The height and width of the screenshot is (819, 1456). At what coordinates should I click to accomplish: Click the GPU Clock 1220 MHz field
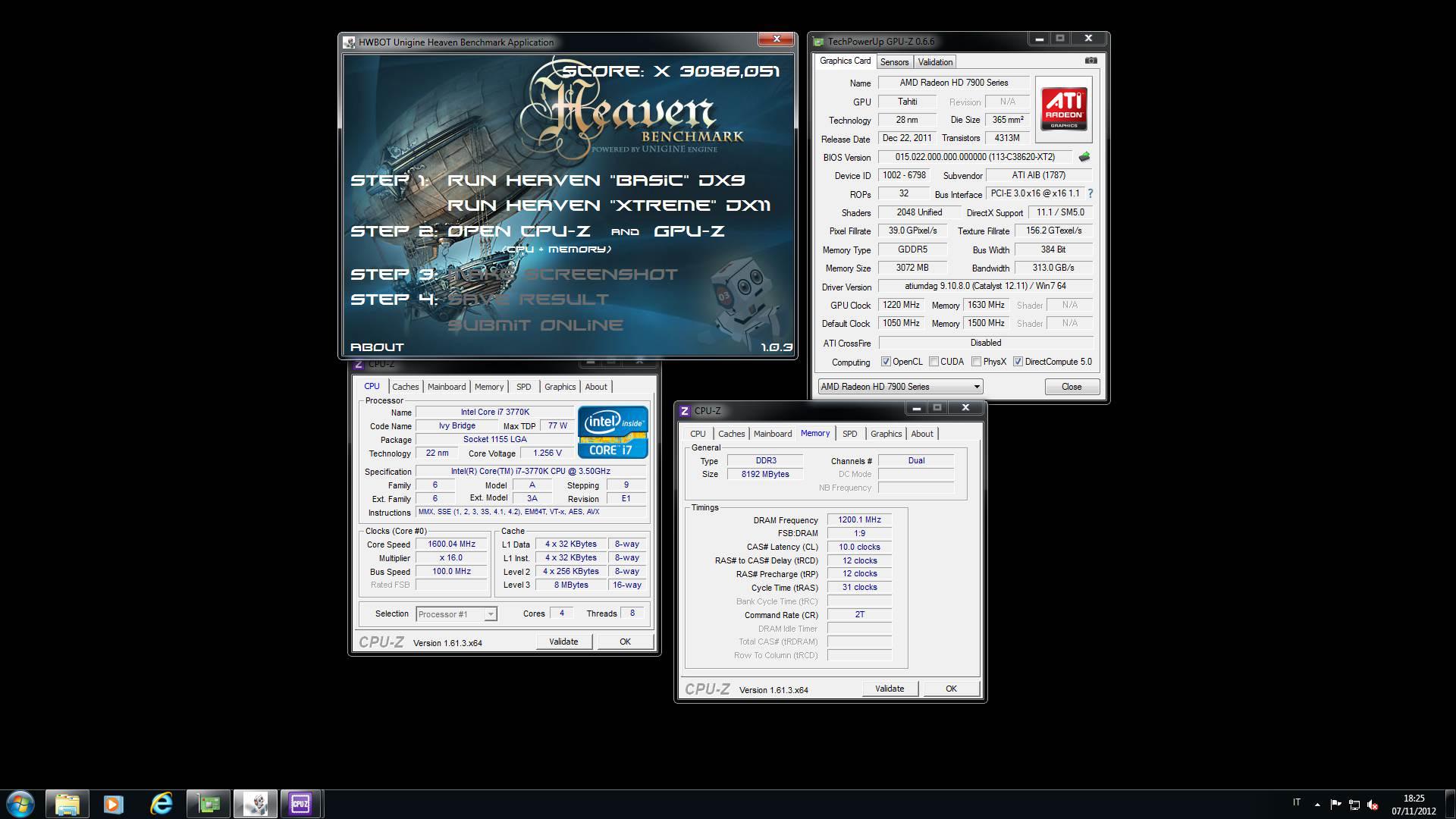click(x=901, y=305)
